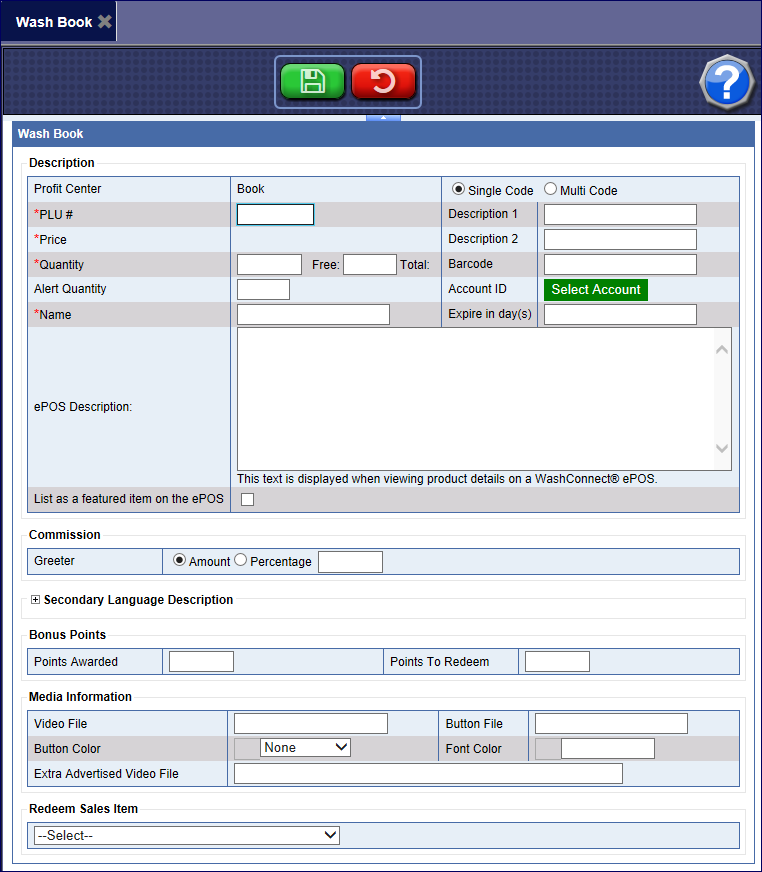
Task: Collapse the toolbar using small up arrow
Action: pyautogui.click(x=383, y=118)
